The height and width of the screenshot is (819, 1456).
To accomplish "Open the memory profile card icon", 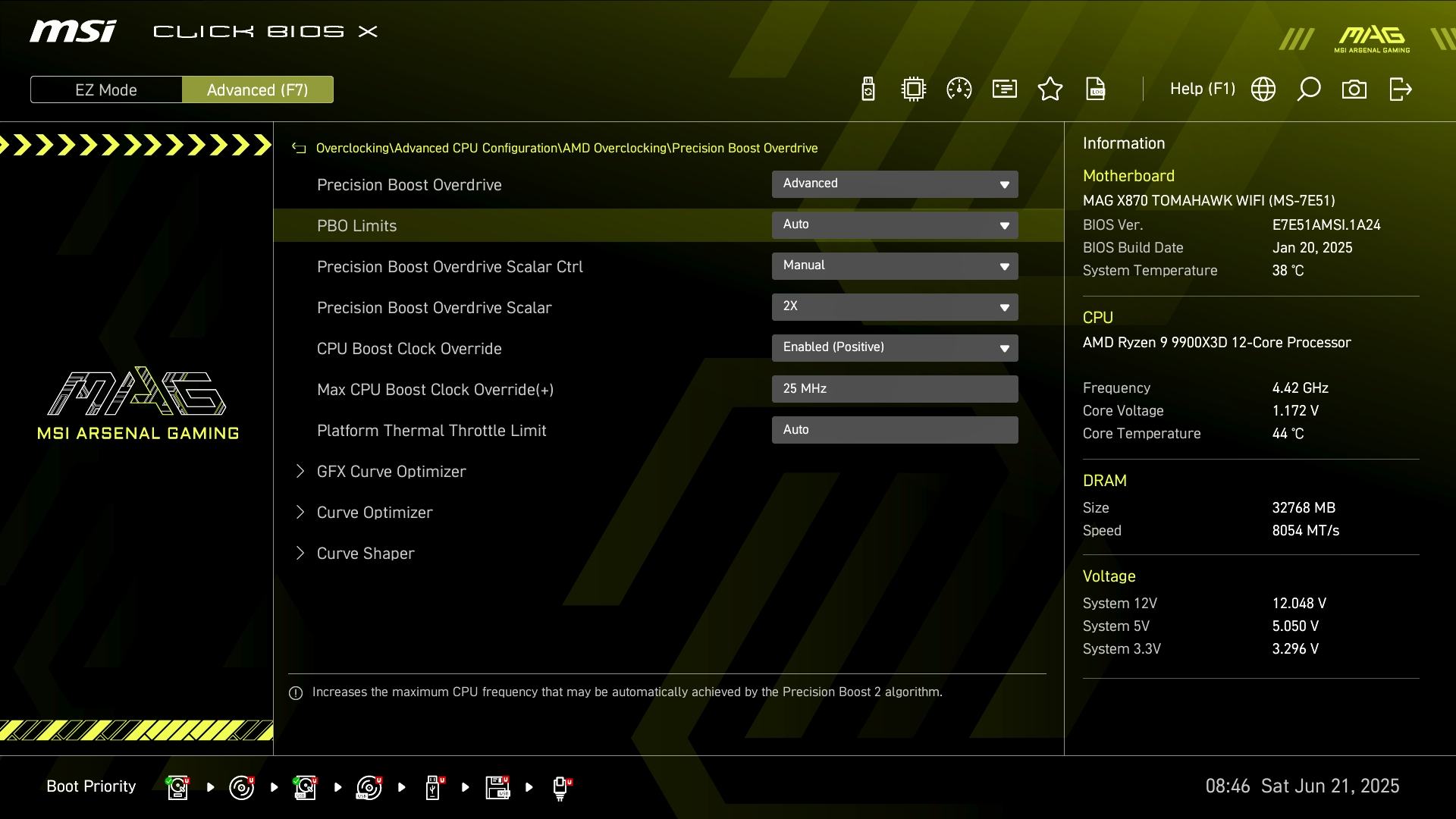I will pyautogui.click(x=1005, y=89).
